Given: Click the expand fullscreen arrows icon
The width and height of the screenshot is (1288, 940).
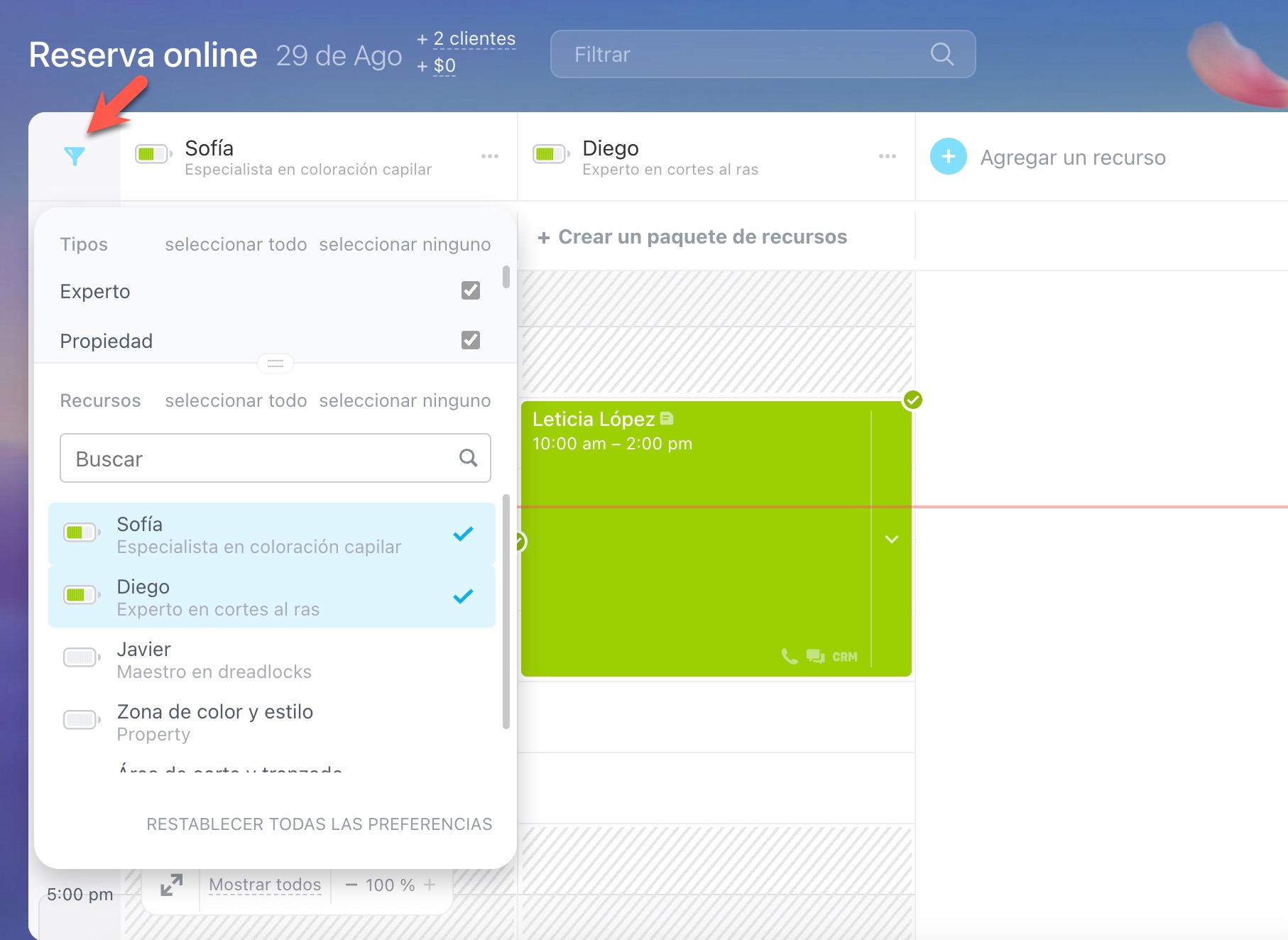Looking at the screenshot, I should 171,885.
